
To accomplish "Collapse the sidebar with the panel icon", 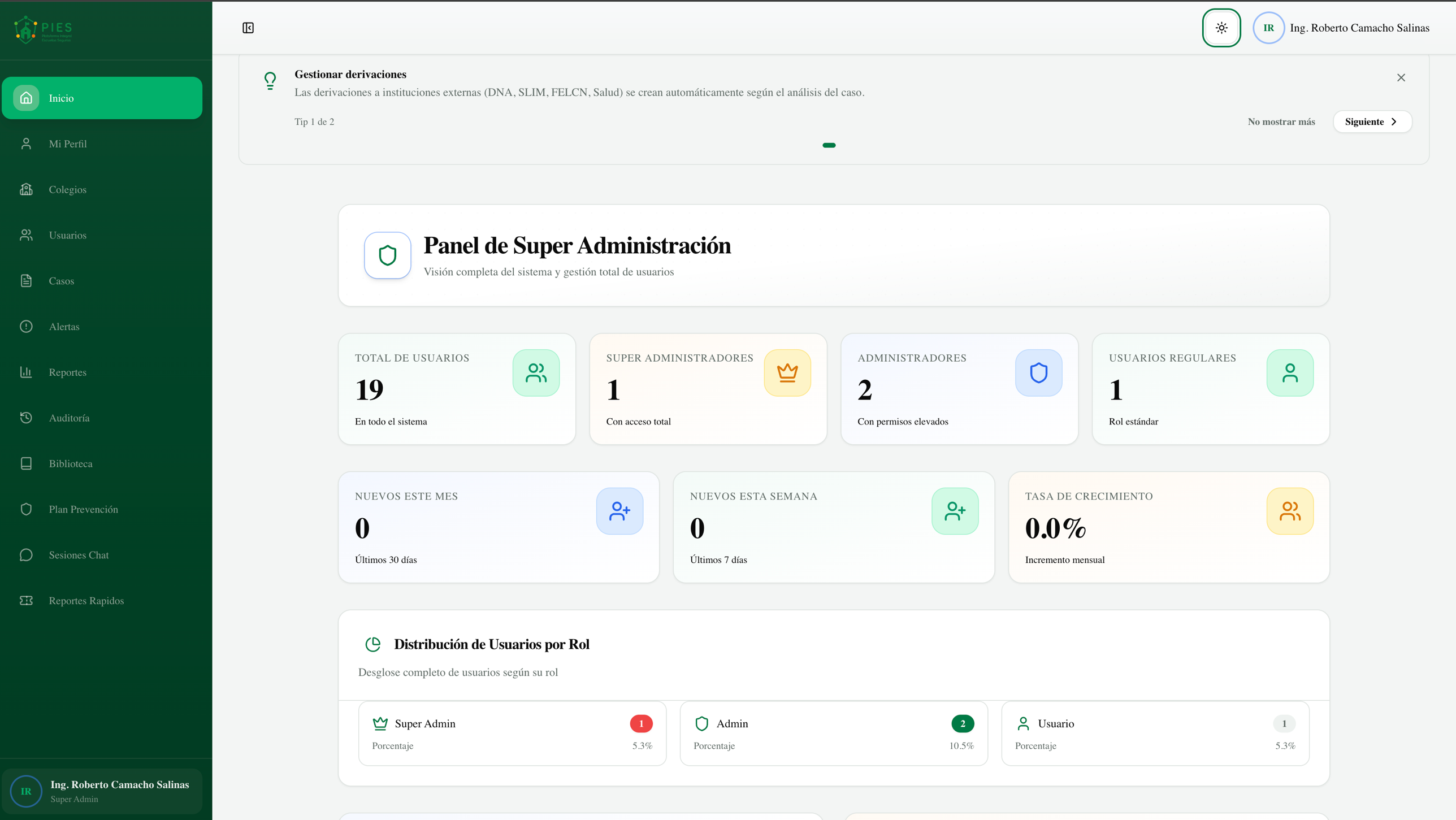I will (x=248, y=28).
